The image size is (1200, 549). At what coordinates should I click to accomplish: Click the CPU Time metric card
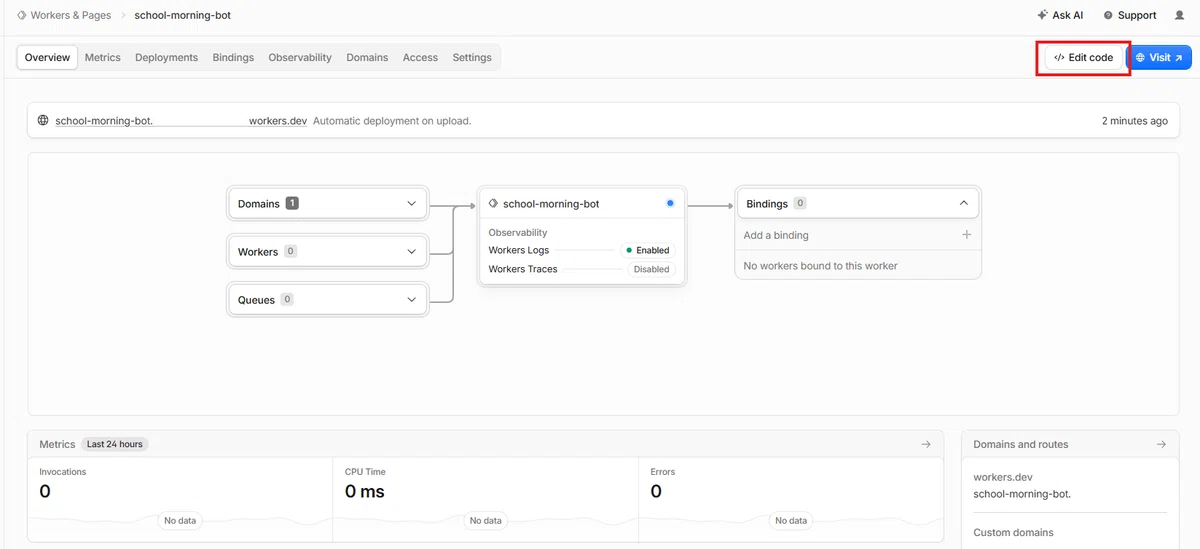point(486,500)
